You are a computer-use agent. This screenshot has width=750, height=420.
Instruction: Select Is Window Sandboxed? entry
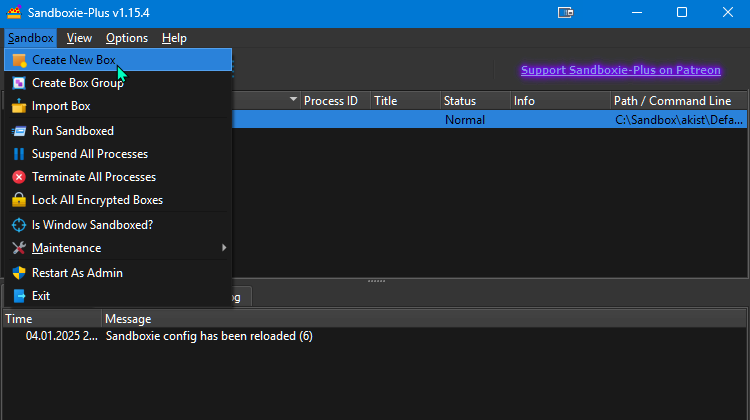[118, 224]
